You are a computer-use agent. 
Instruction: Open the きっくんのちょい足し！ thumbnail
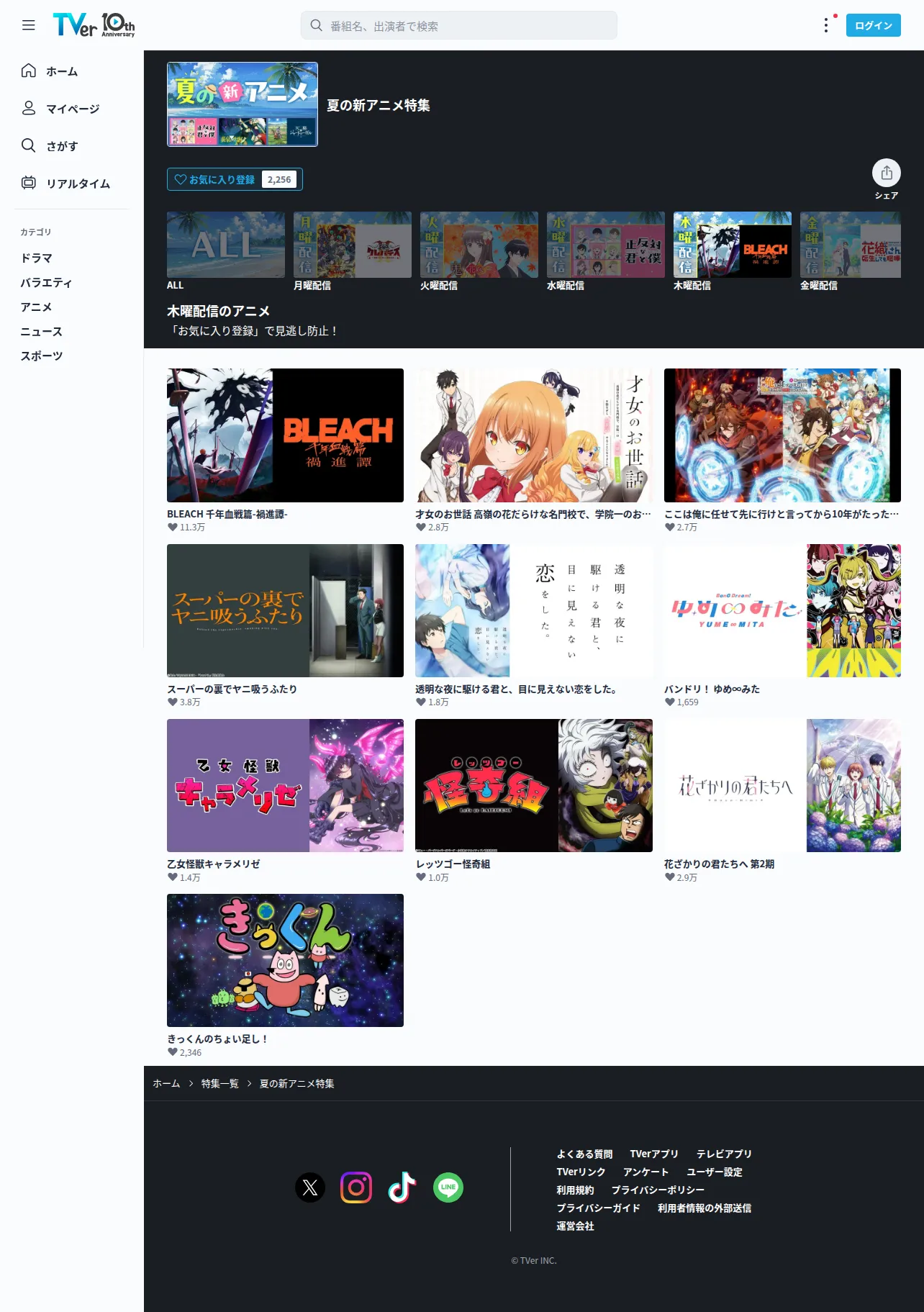(x=285, y=960)
